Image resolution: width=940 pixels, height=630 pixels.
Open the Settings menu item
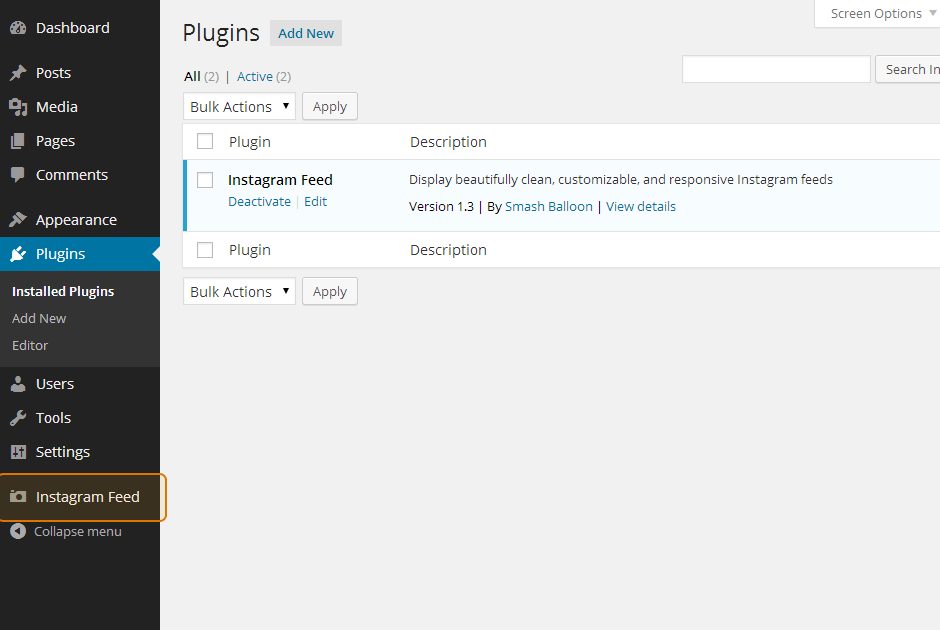tap(63, 452)
